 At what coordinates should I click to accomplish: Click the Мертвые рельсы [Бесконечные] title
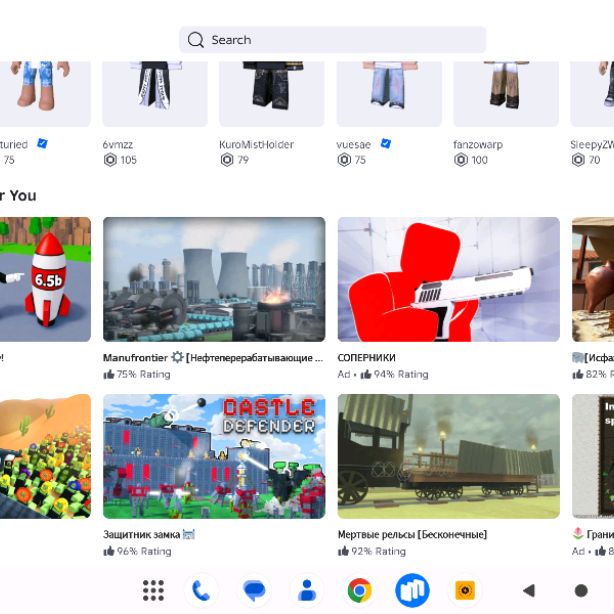tap(412, 535)
